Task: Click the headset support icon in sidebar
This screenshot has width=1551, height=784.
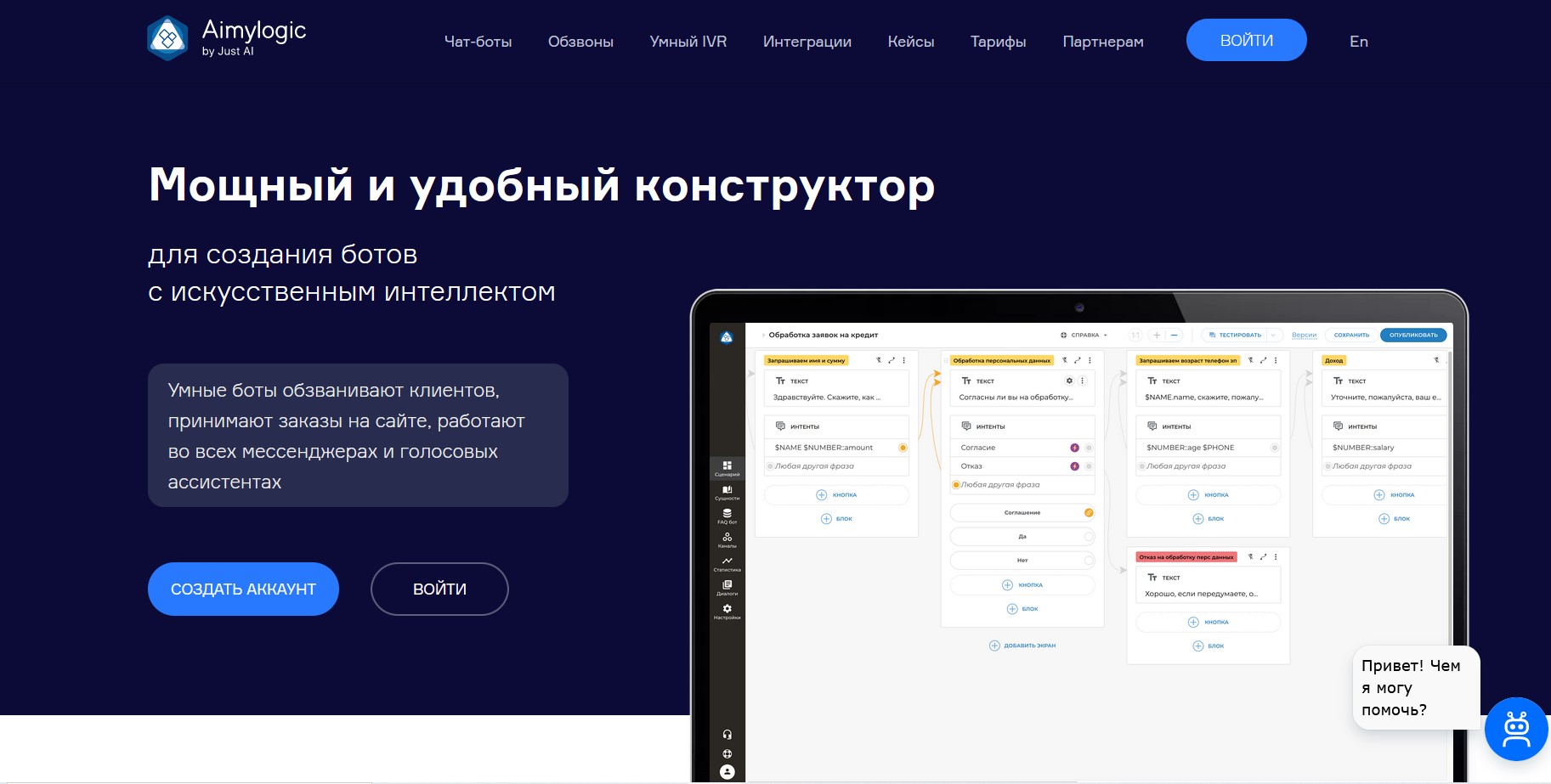Action: (x=727, y=735)
